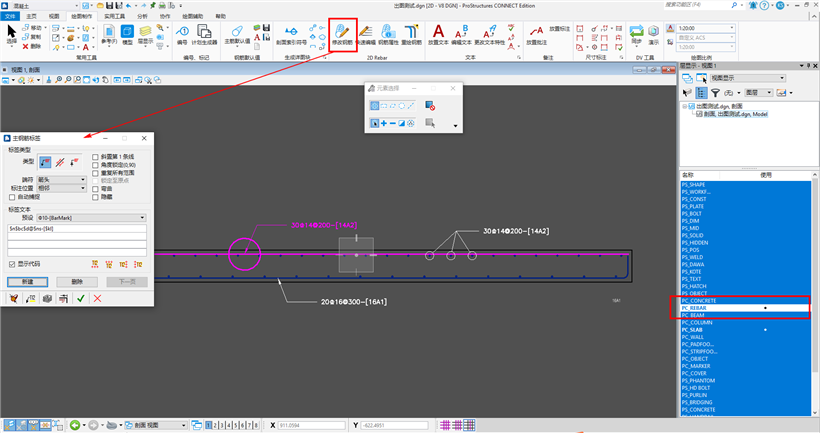Switch to the 视图 ribbon tab

tap(54, 17)
